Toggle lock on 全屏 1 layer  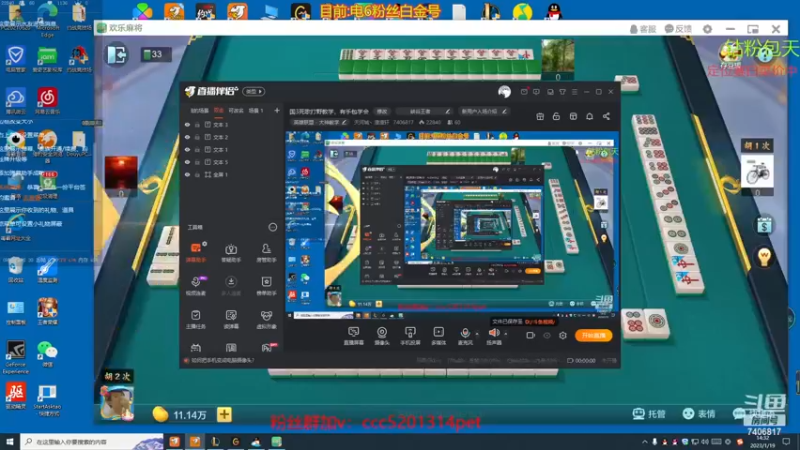197,174
